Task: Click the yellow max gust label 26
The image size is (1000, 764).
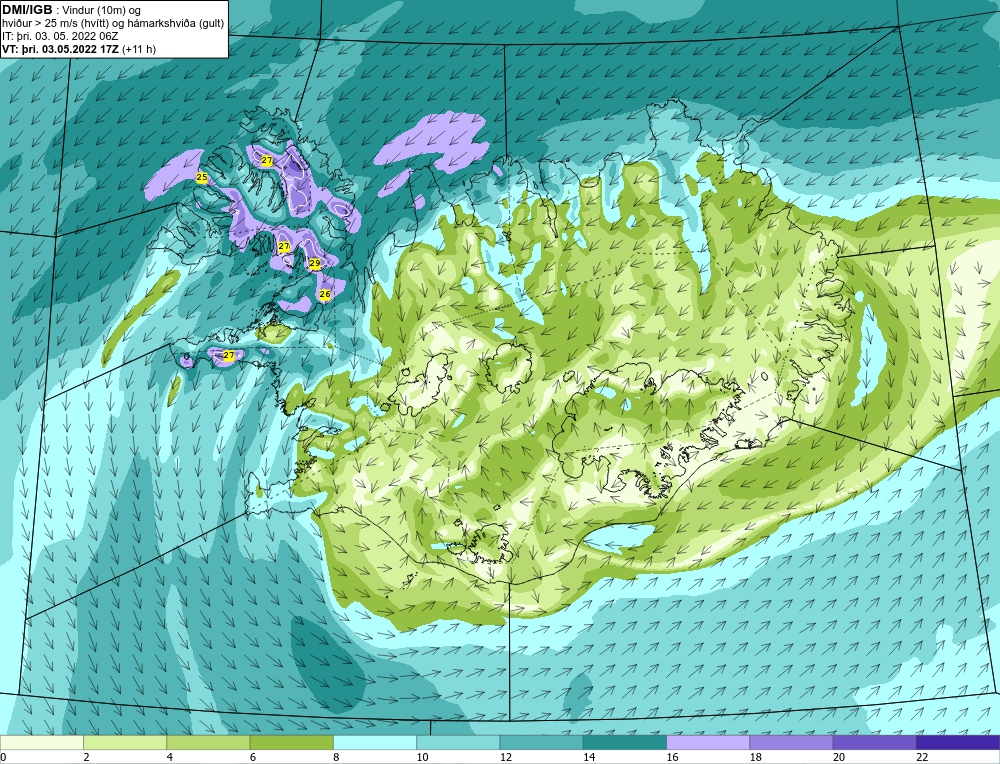Action: [x=325, y=294]
